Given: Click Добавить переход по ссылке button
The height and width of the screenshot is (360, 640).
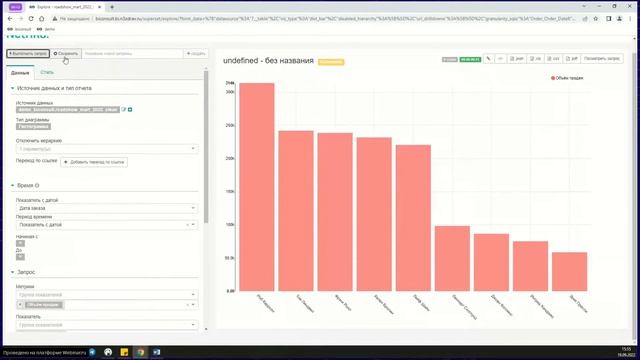Looking at the screenshot, I should (x=94, y=162).
